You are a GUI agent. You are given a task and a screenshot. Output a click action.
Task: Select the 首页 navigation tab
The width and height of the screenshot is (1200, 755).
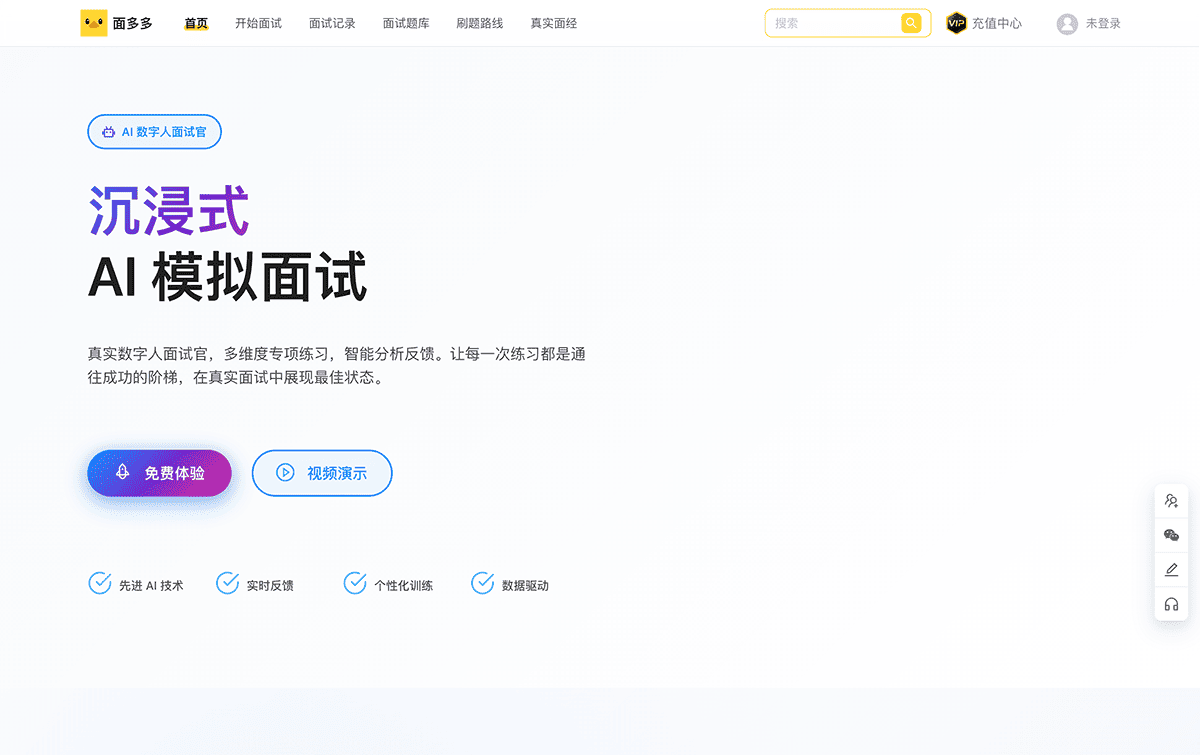[196, 23]
